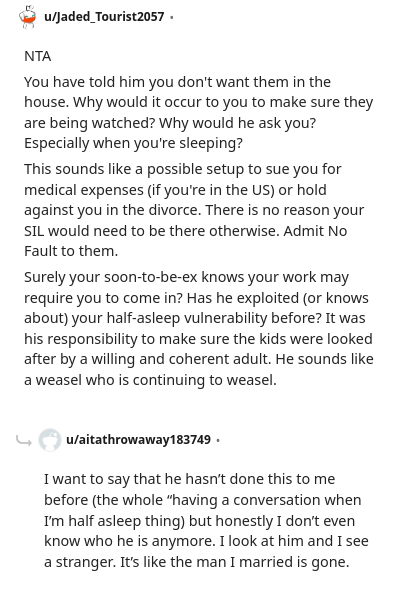Viewport: 400px width, 597px height.
Task: Click the words "half-asleep vulnerability before?"
Action: [214, 319]
